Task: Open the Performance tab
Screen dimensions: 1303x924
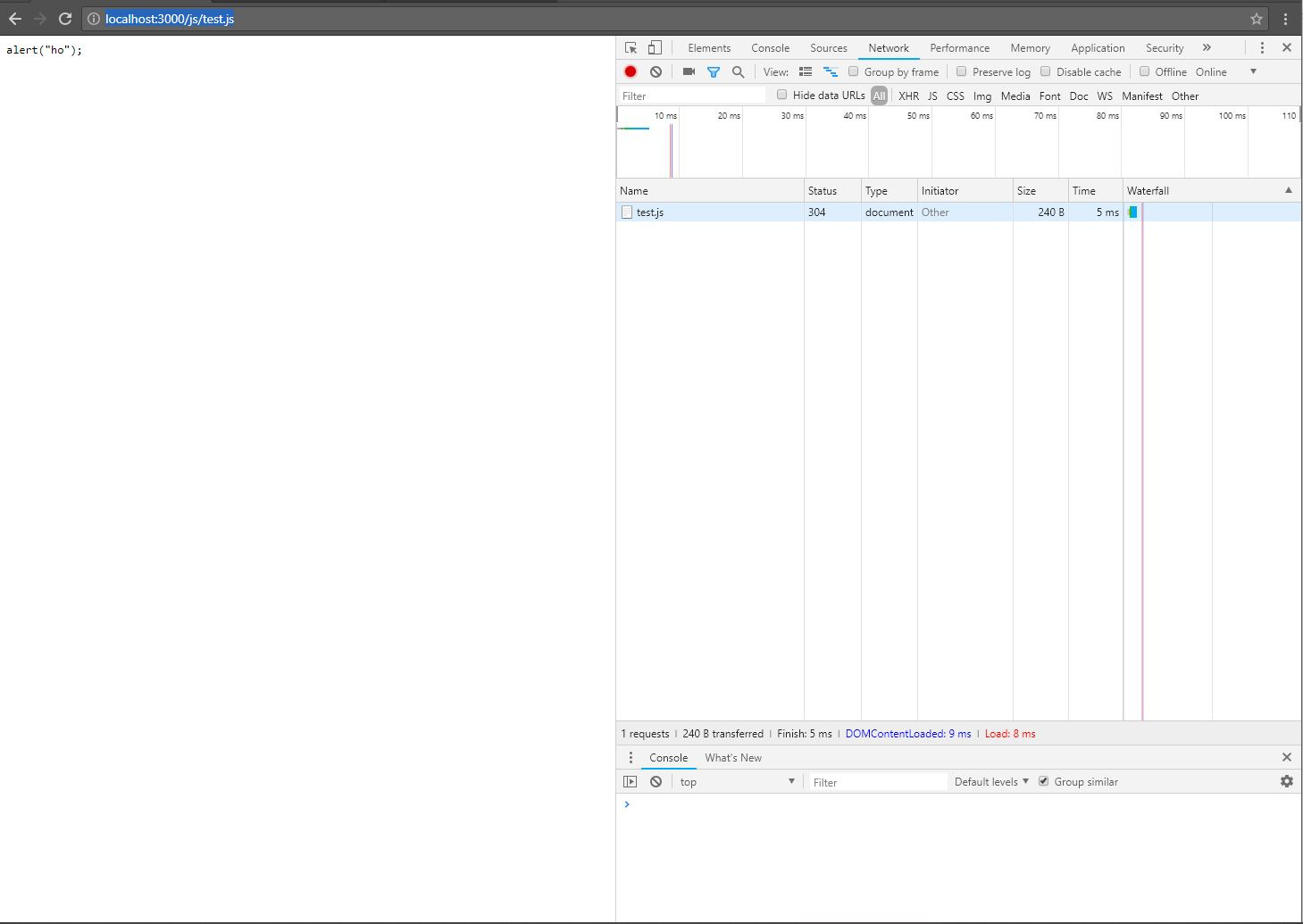Action: [960, 48]
